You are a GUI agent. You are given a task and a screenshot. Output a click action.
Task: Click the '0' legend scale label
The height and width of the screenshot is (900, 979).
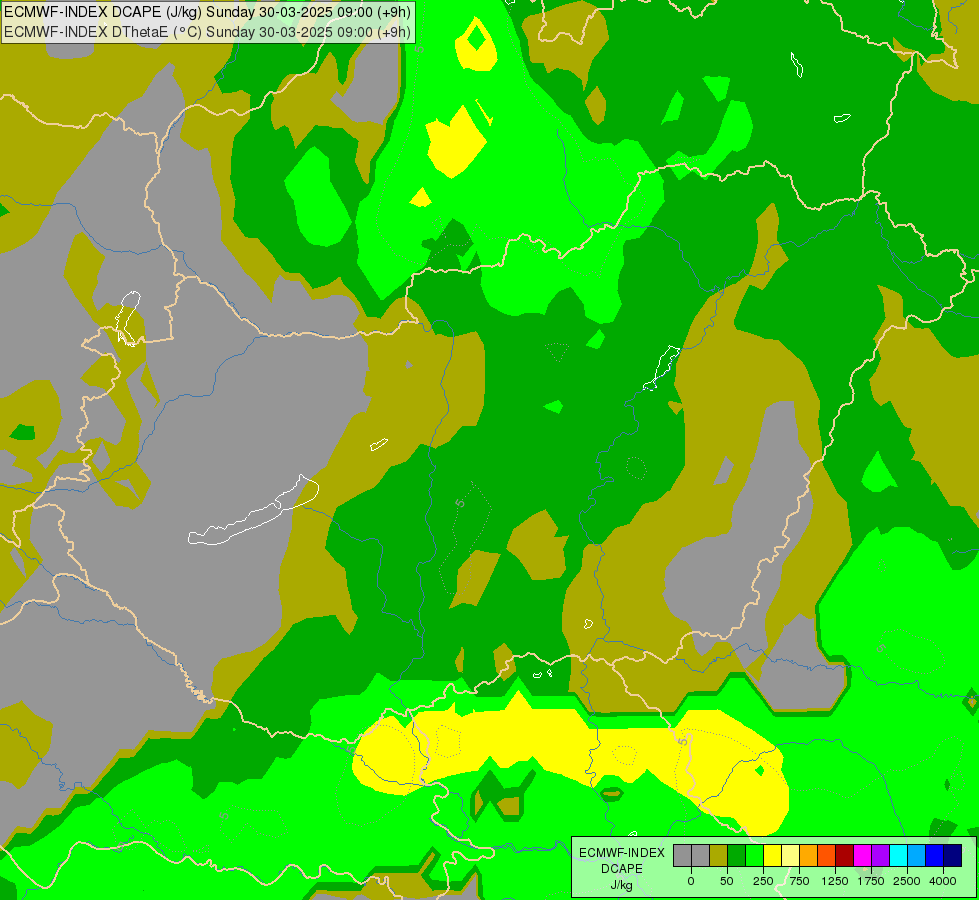(691, 881)
